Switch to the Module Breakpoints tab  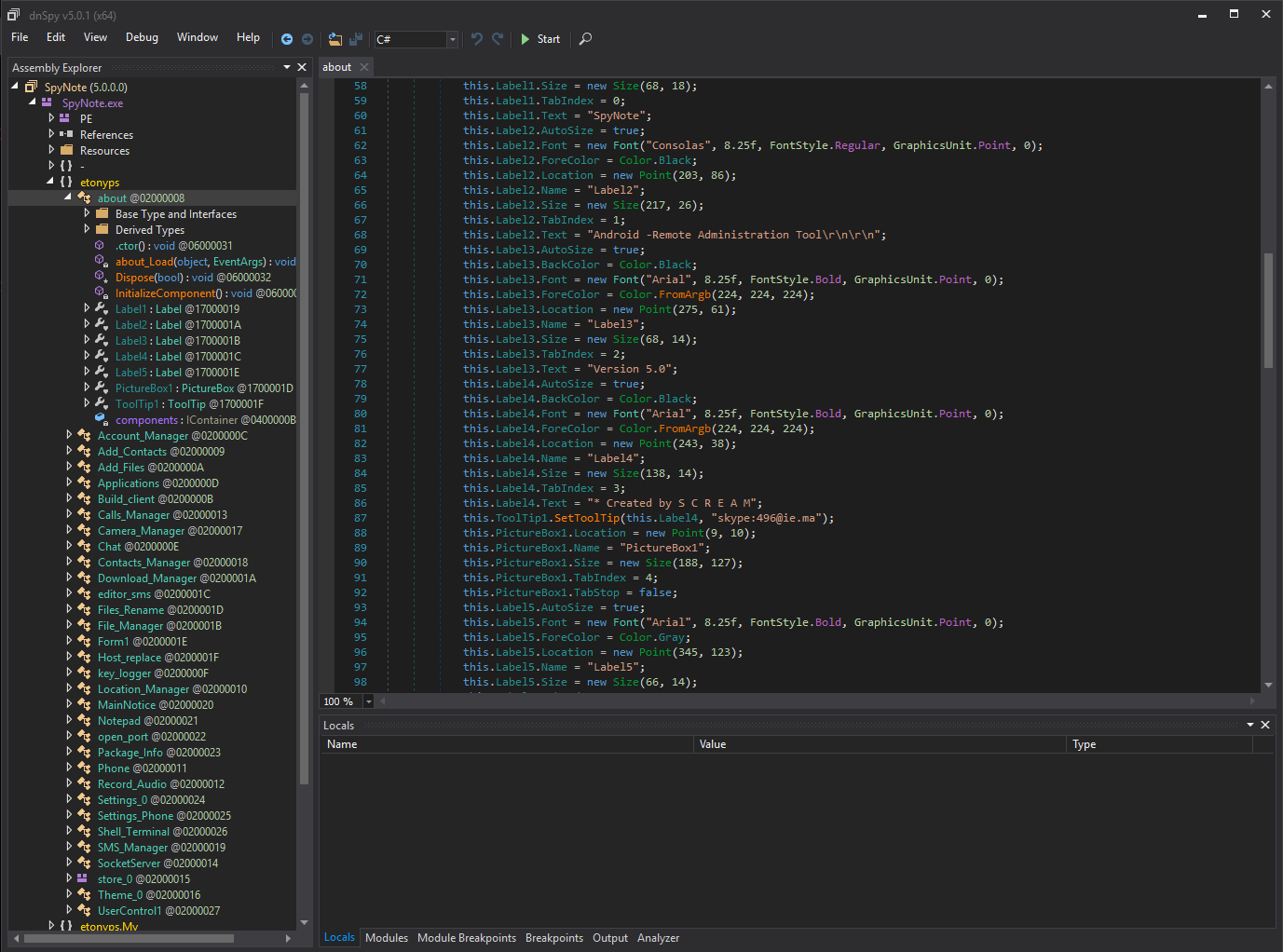pyautogui.click(x=467, y=938)
